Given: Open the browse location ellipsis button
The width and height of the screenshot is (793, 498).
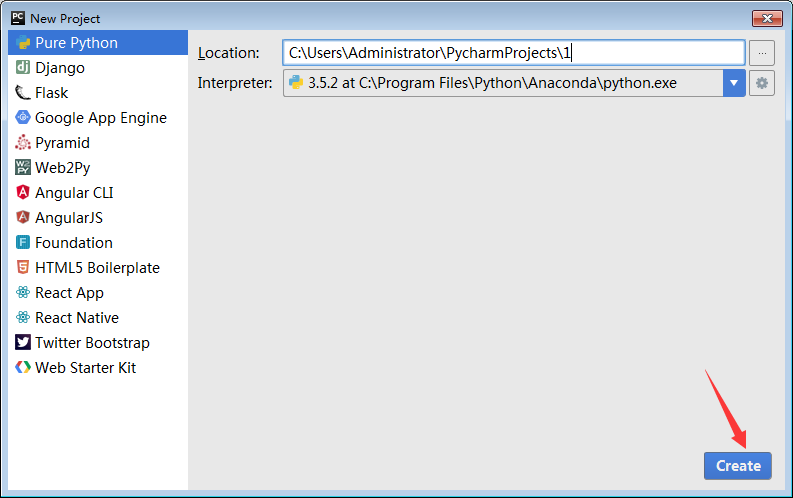Looking at the screenshot, I should click(762, 53).
